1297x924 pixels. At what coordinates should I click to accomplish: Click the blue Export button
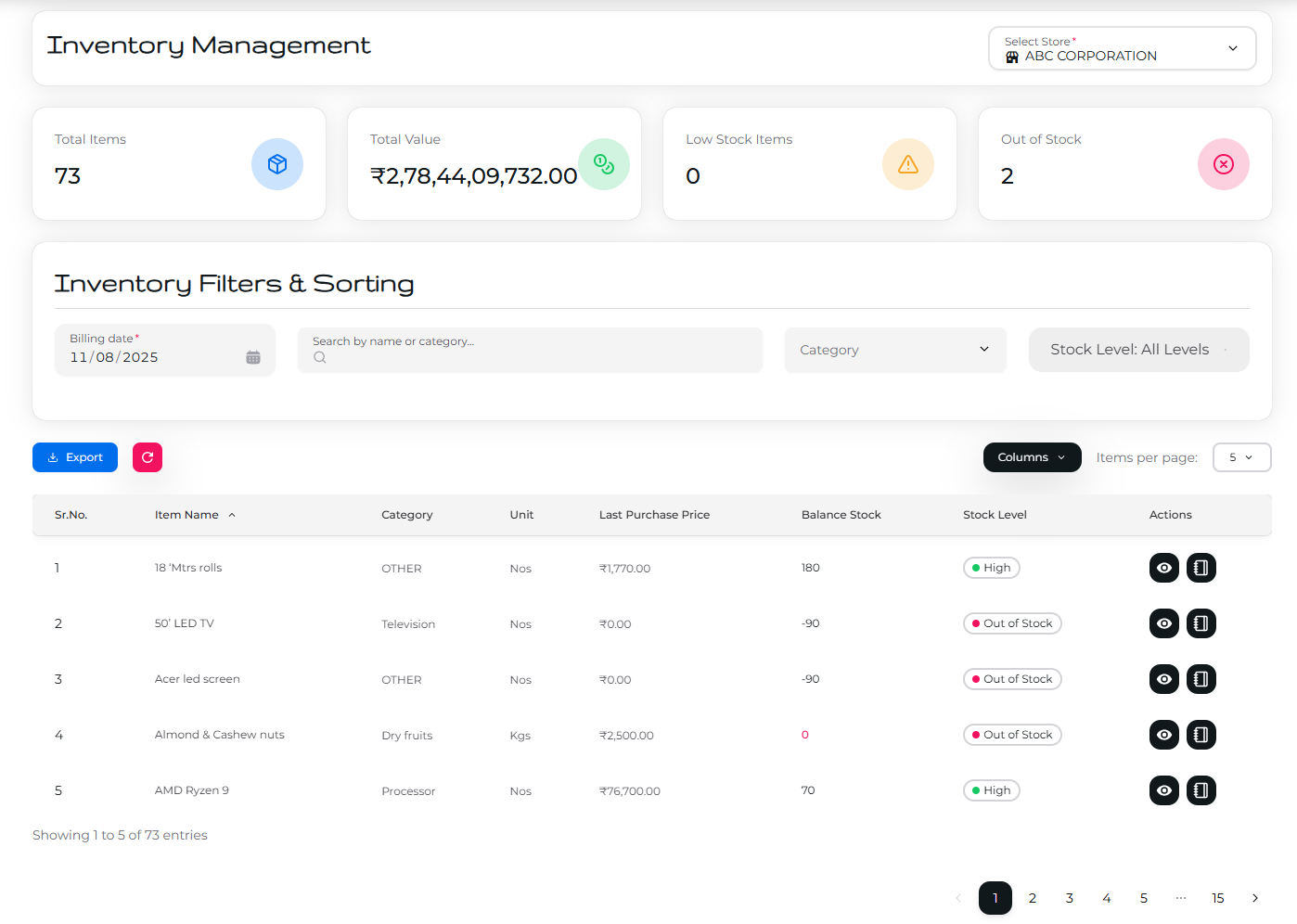tap(75, 457)
